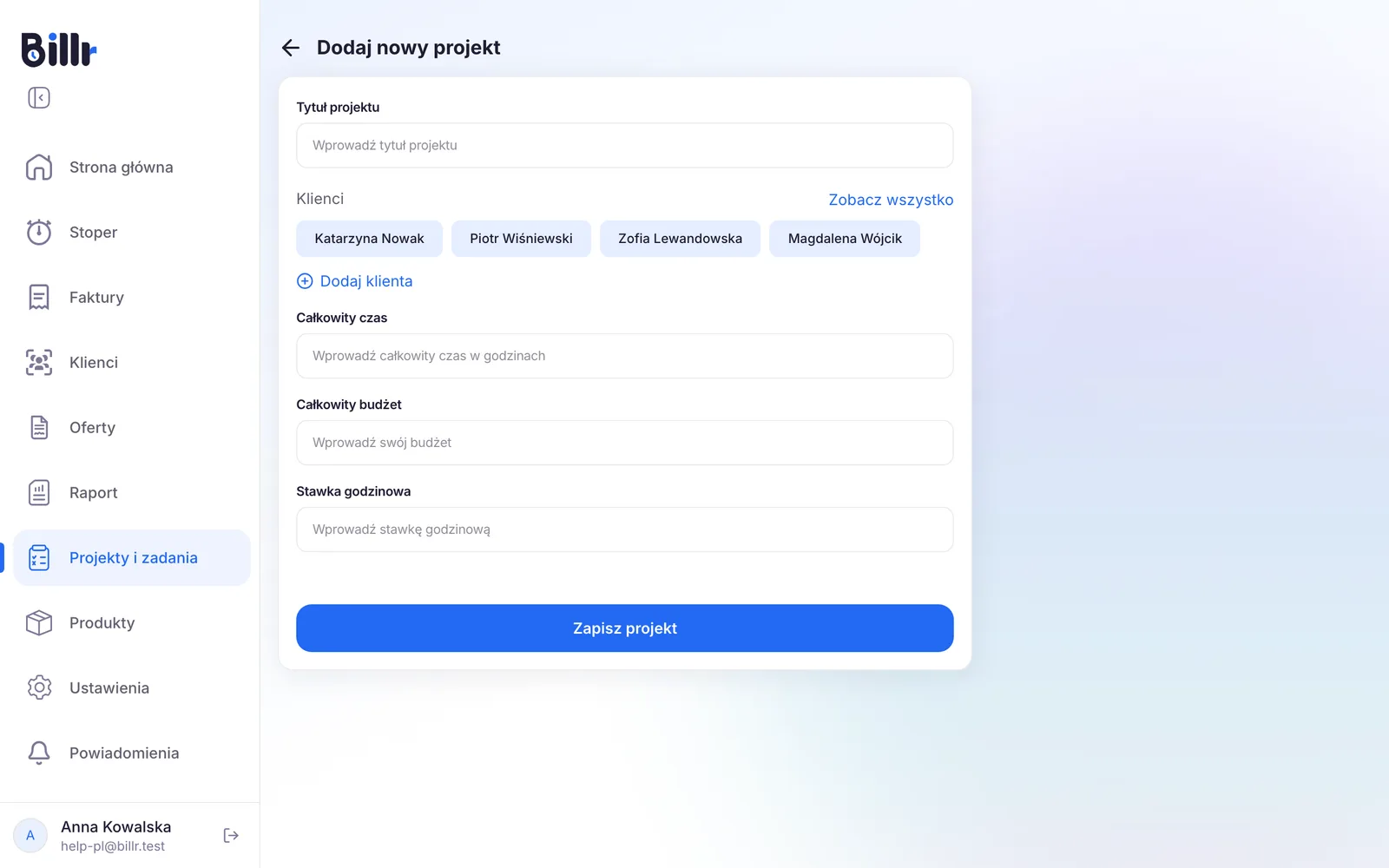Go to Raport section
This screenshot has width=1389, height=868.
pos(131,492)
